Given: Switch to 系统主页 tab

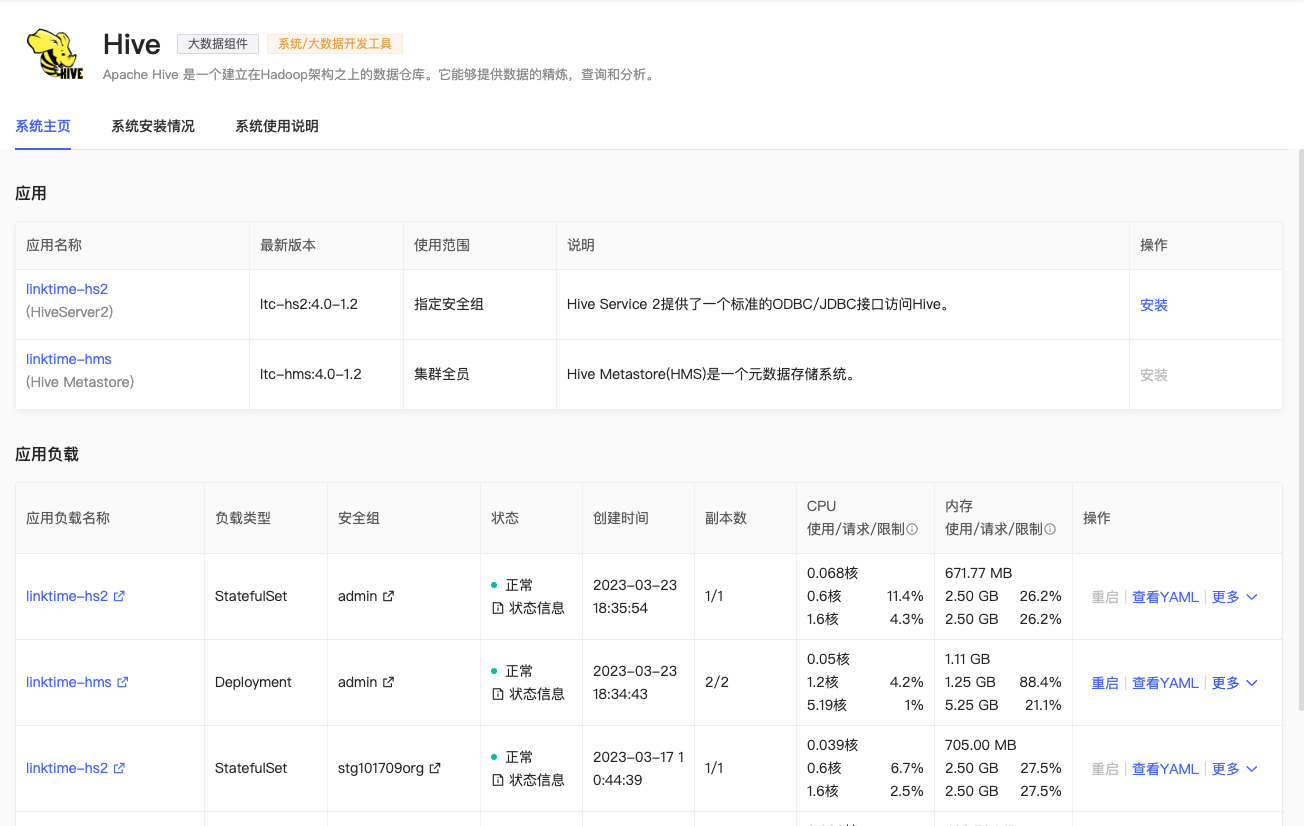Looking at the screenshot, I should point(43,126).
